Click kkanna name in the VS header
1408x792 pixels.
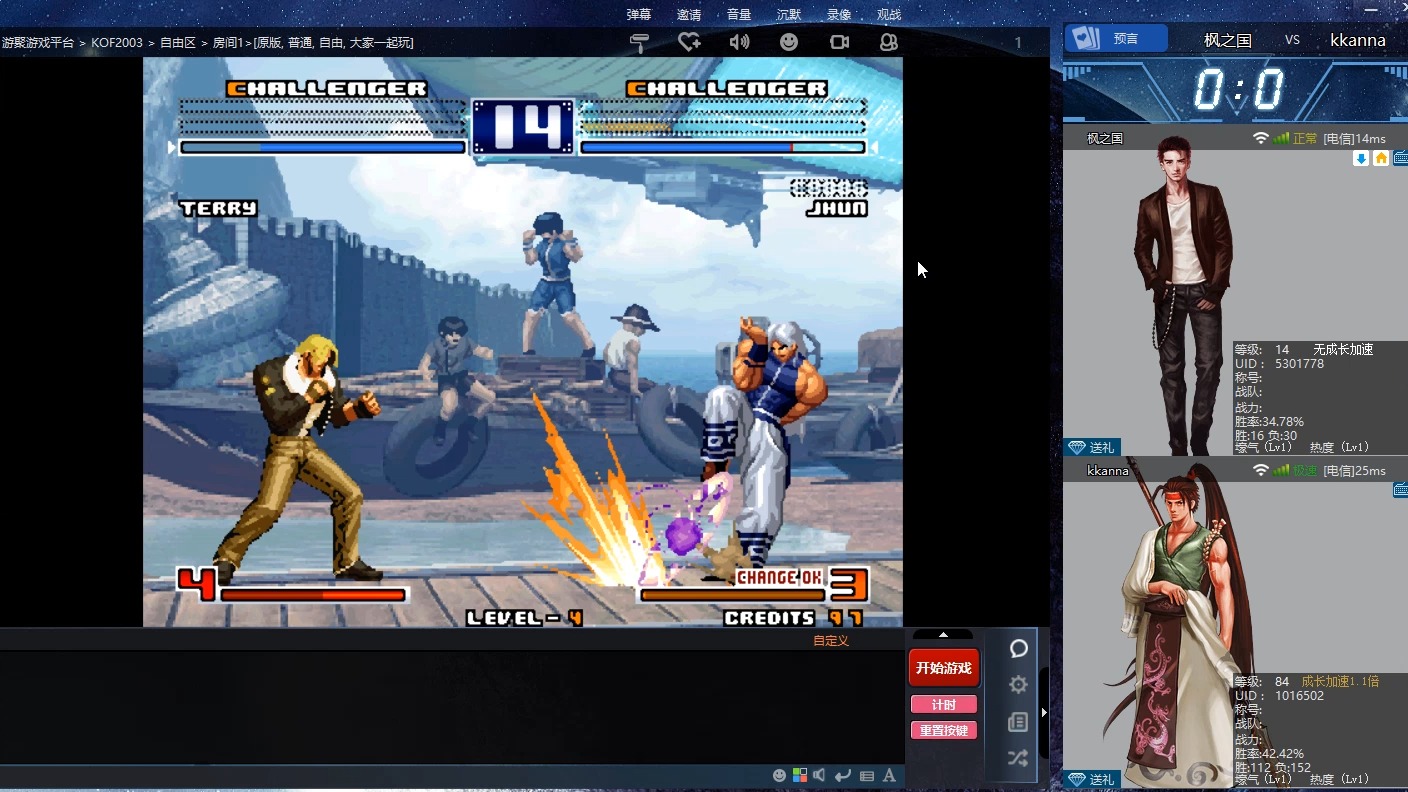pyautogui.click(x=1357, y=40)
